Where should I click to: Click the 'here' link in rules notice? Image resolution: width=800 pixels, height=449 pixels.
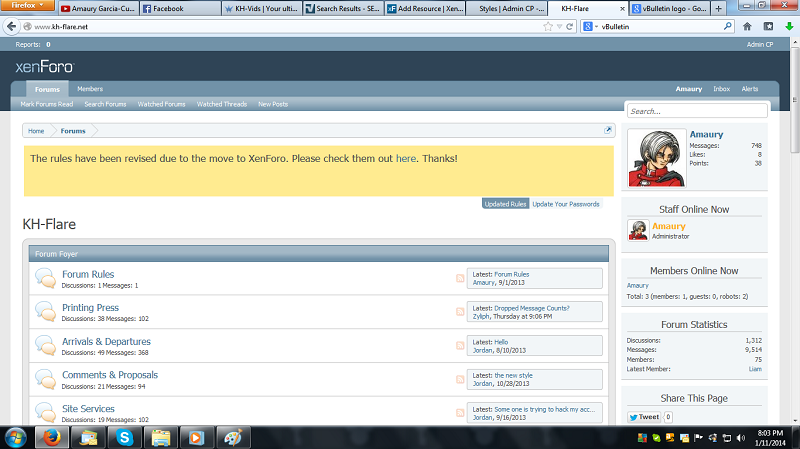pos(405,158)
